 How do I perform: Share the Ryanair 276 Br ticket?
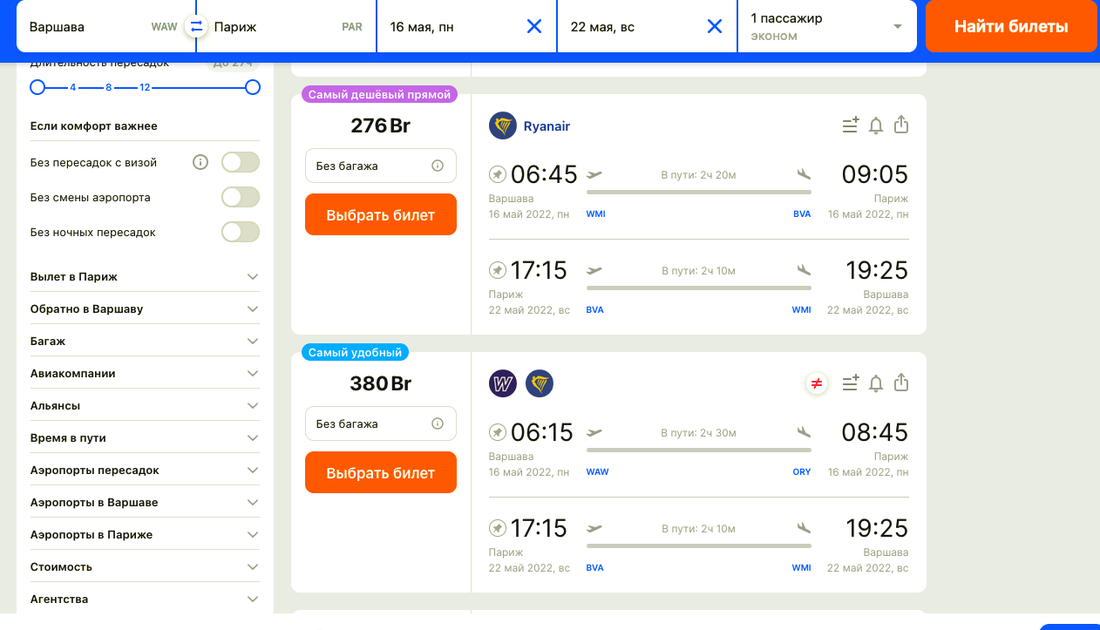pyautogui.click(x=901, y=125)
